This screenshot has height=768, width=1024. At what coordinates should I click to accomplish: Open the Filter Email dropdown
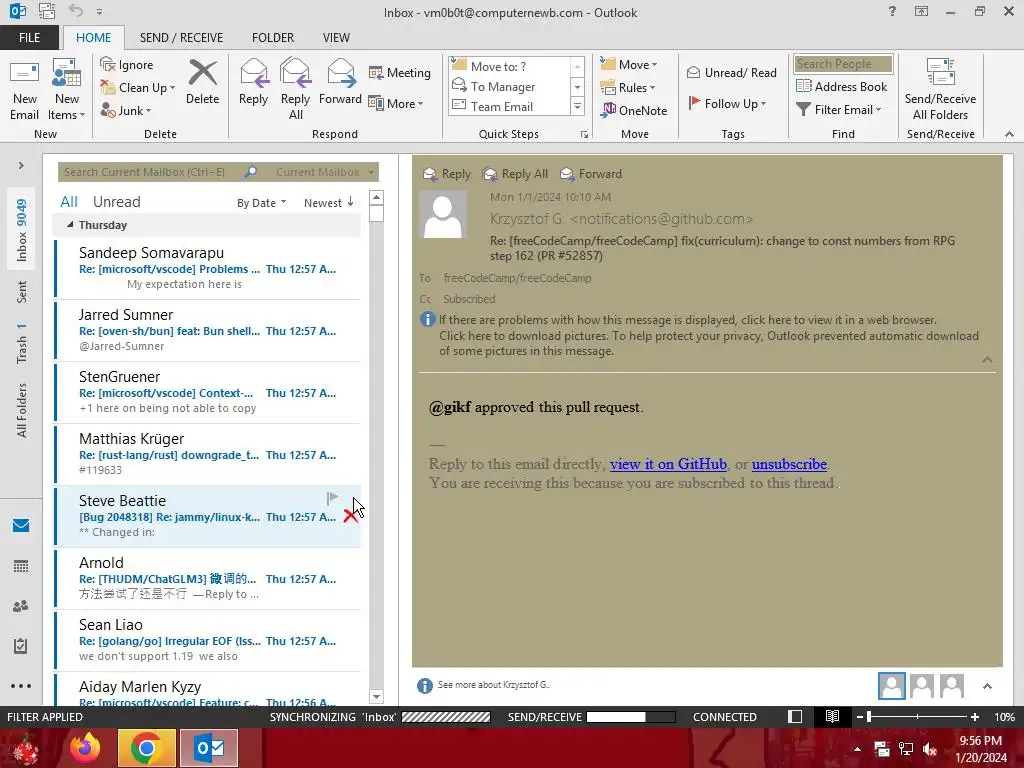pyautogui.click(x=839, y=110)
